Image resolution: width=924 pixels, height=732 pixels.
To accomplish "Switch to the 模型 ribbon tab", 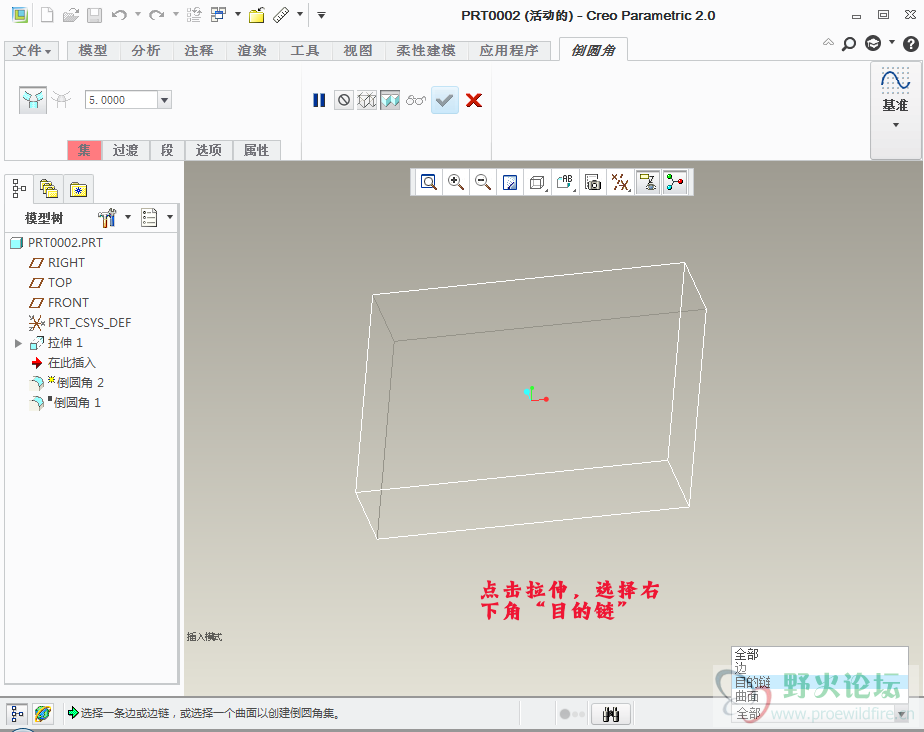I will pos(94,51).
